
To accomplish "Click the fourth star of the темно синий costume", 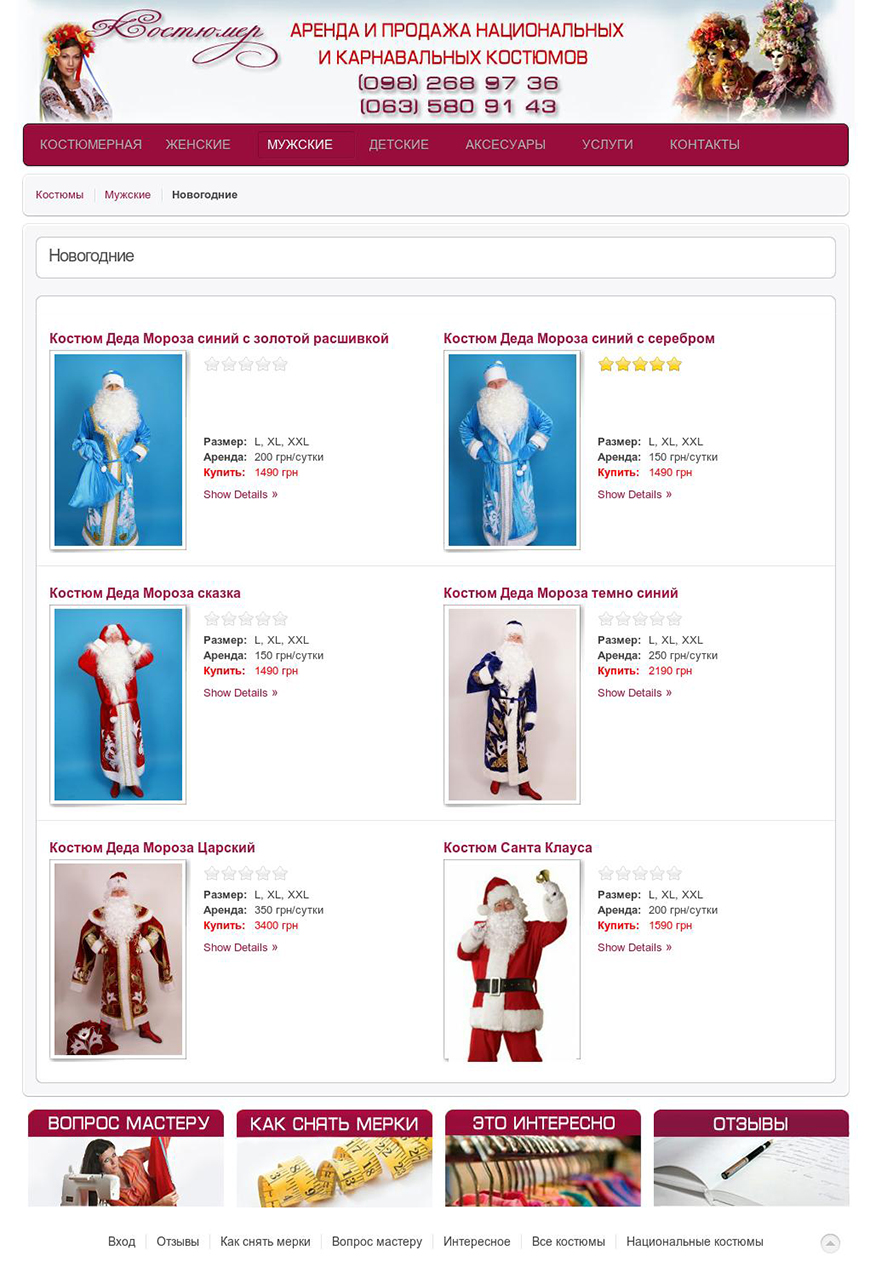I will (x=657, y=619).
